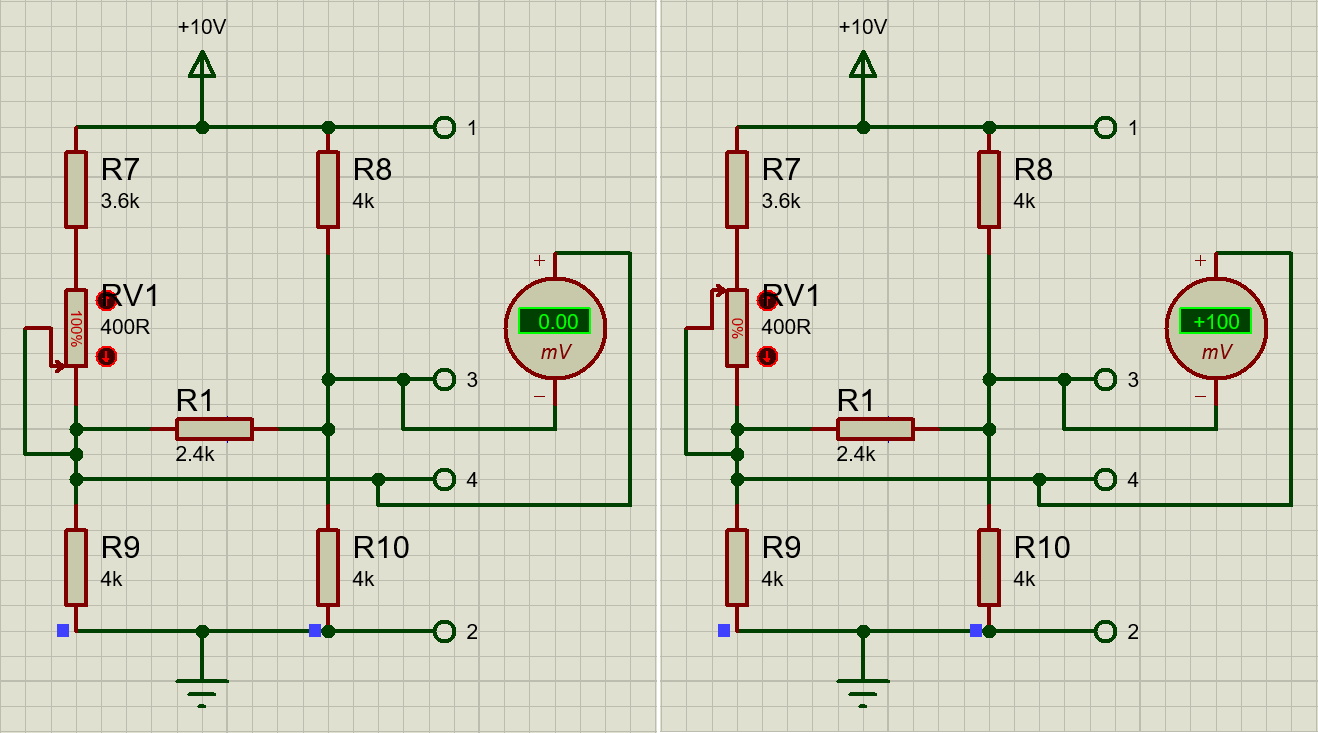The width and height of the screenshot is (1318, 733).
Task: Click terminal 3 in the +100 mV circuit
Action: pos(1105,379)
